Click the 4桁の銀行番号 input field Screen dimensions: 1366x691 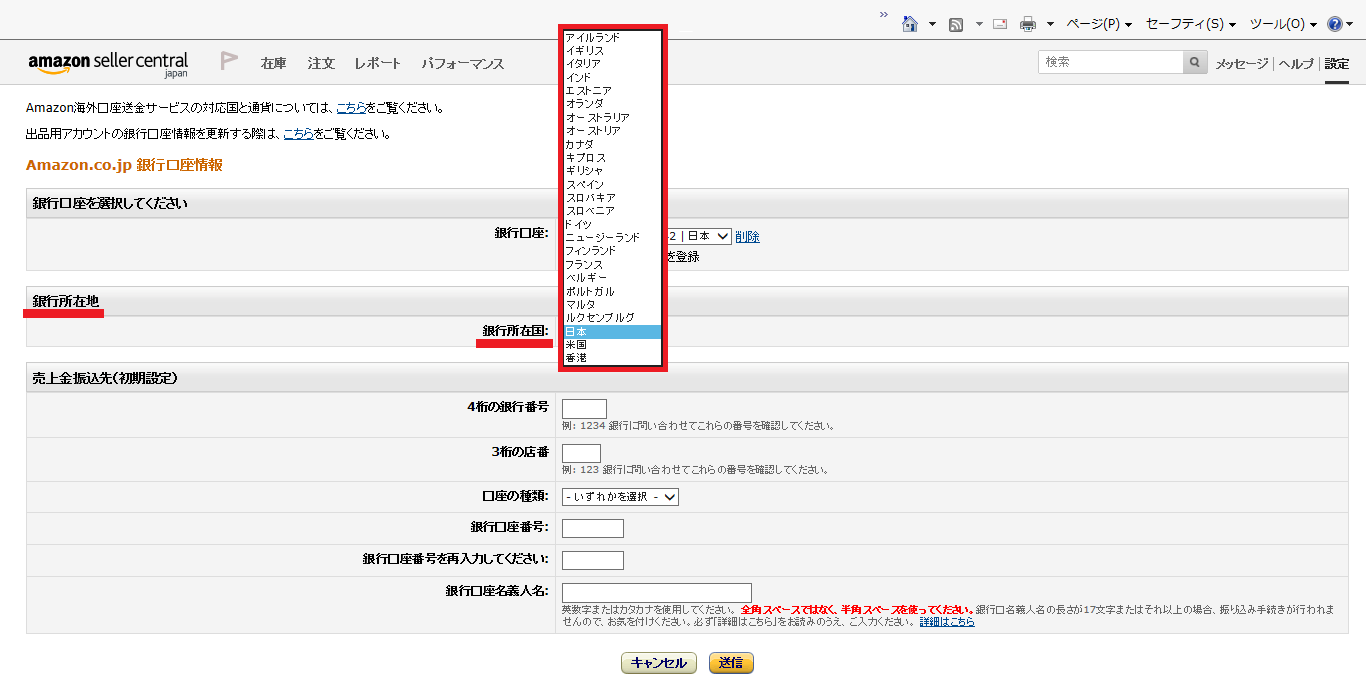point(586,408)
